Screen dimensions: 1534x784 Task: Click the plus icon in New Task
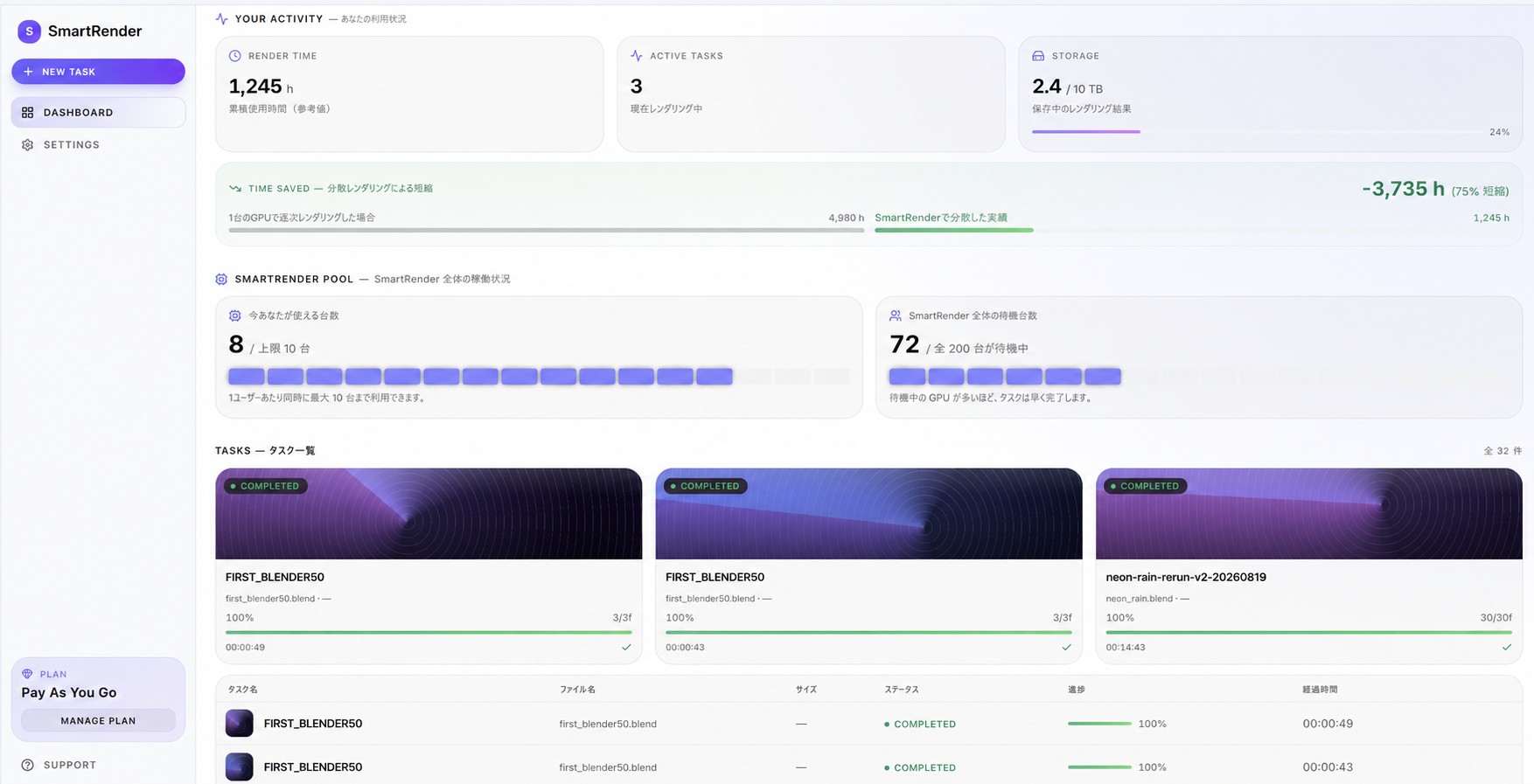[x=28, y=72]
